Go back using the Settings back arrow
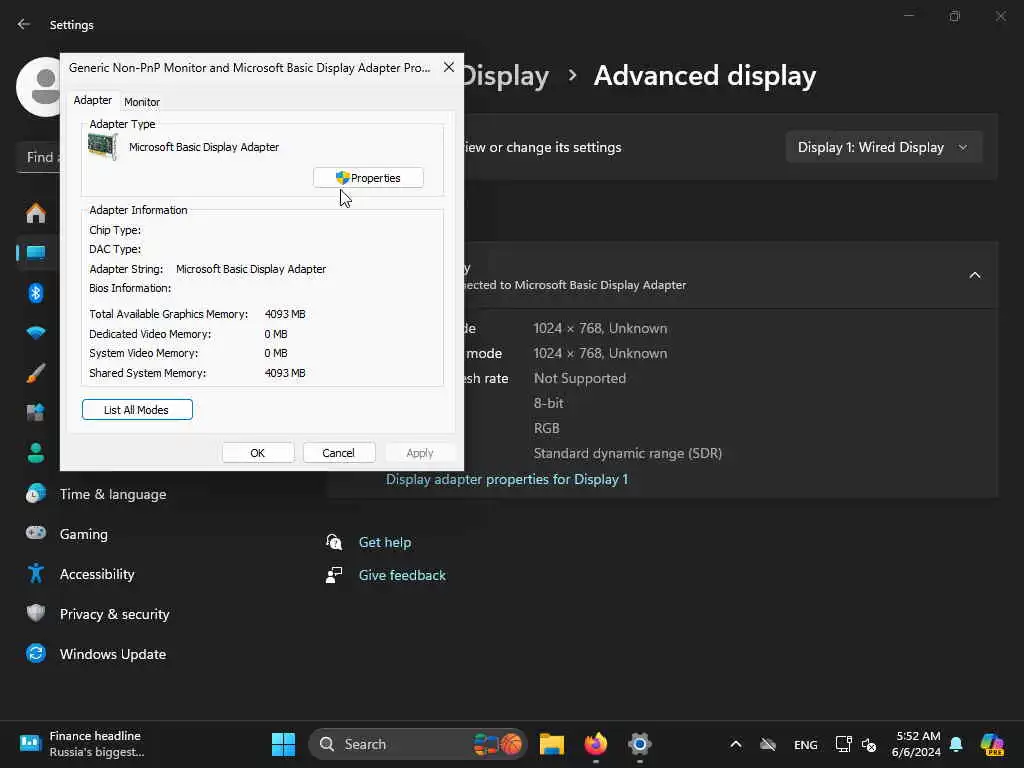1024x768 pixels. tap(24, 24)
